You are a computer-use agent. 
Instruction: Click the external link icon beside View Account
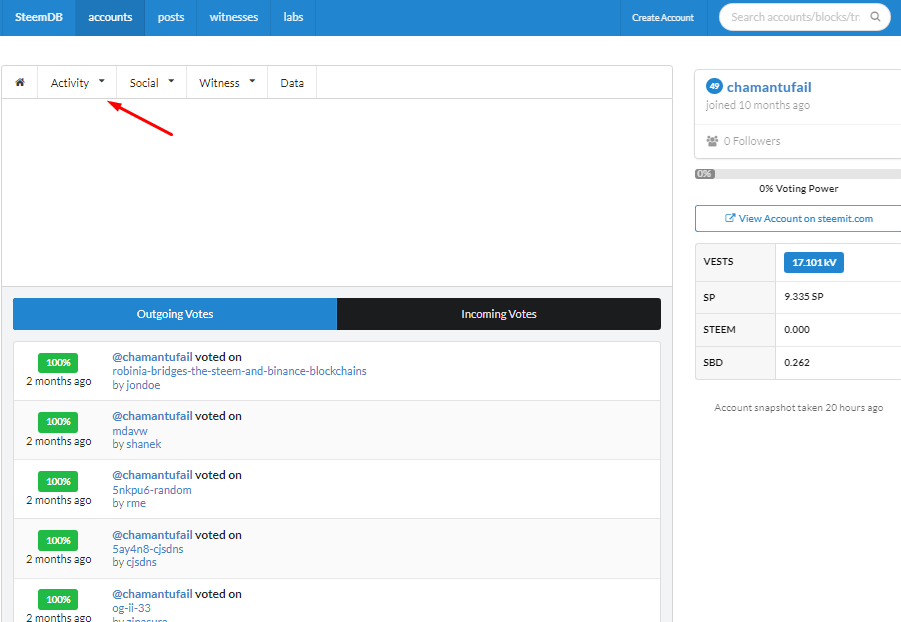pyautogui.click(x=730, y=218)
